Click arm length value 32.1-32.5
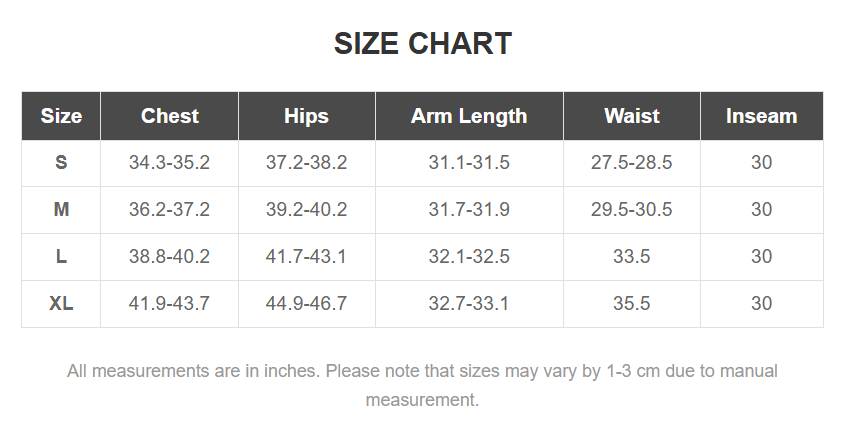The width and height of the screenshot is (848, 436). point(469,257)
